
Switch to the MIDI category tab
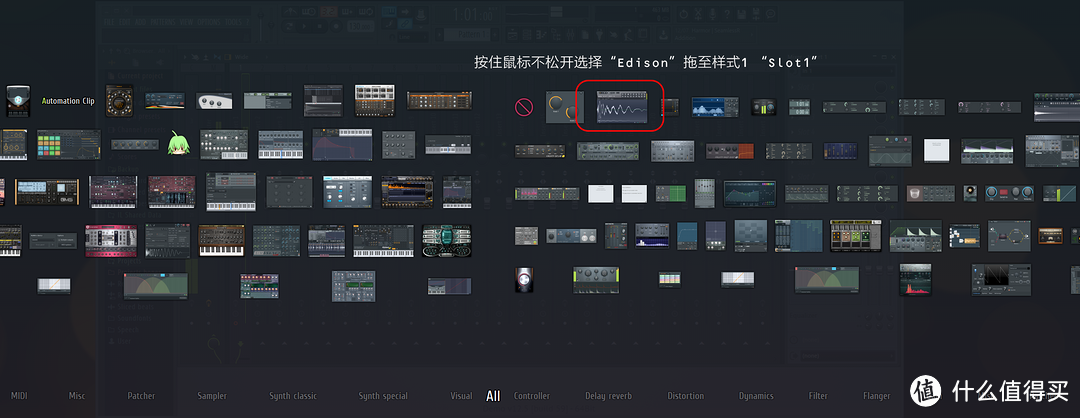pyautogui.click(x=19, y=396)
